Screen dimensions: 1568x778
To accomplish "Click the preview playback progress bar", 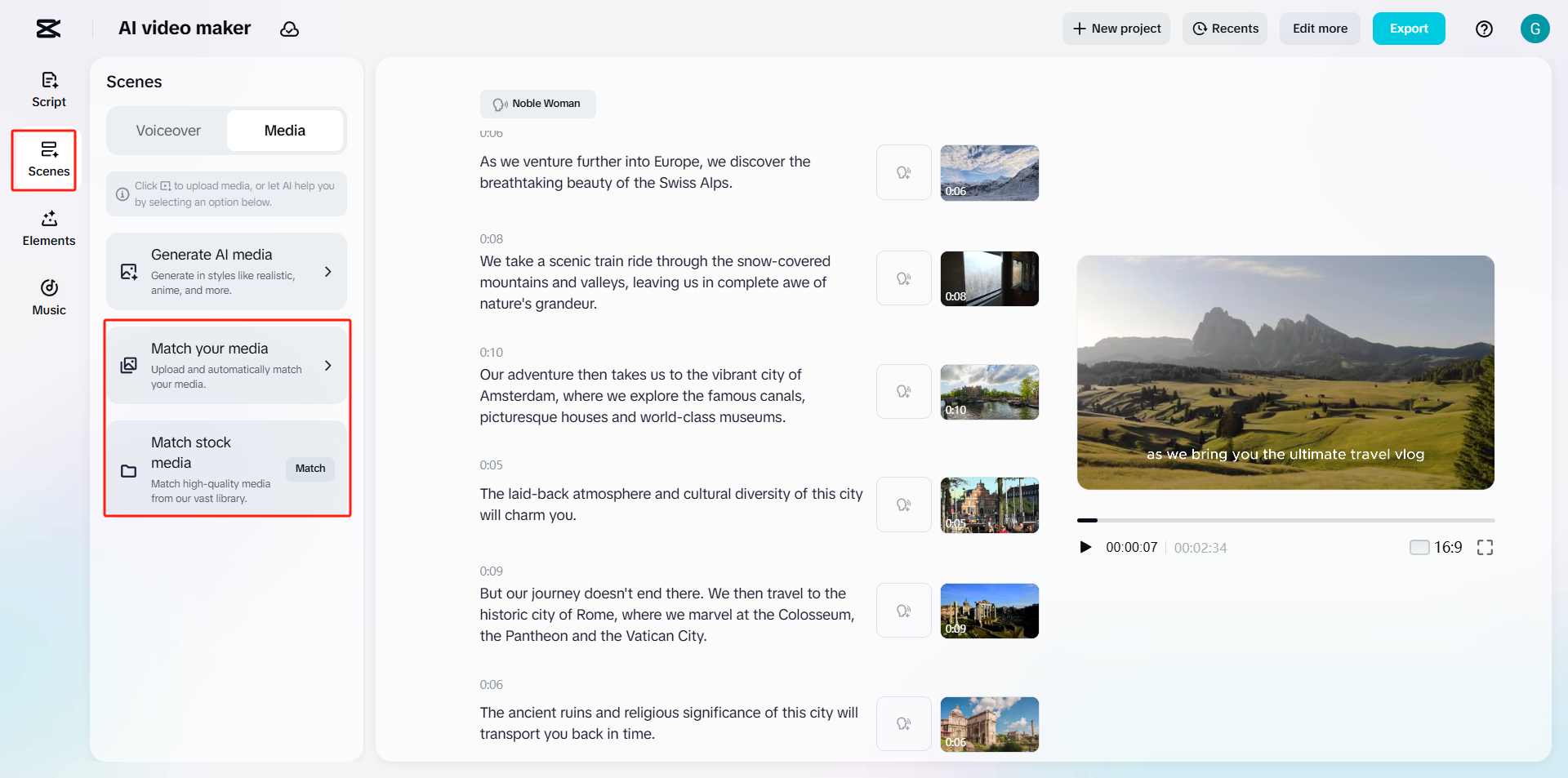I will (x=1286, y=520).
